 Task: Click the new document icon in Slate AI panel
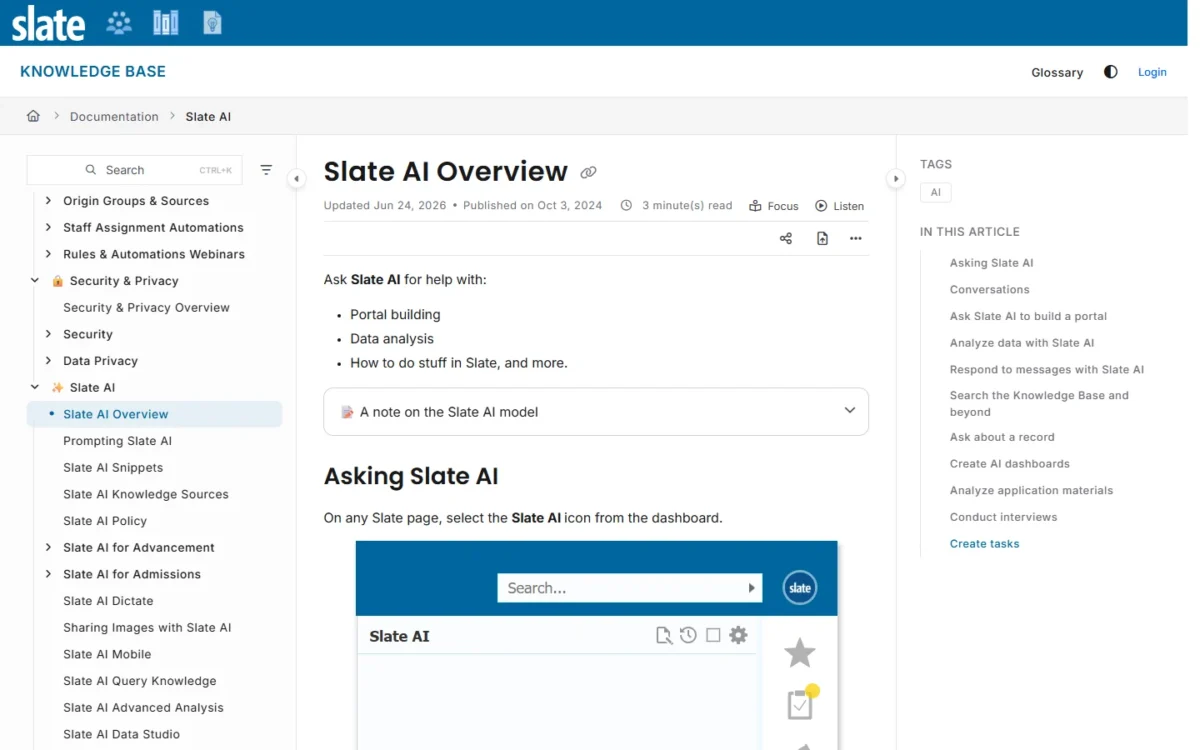click(663, 635)
